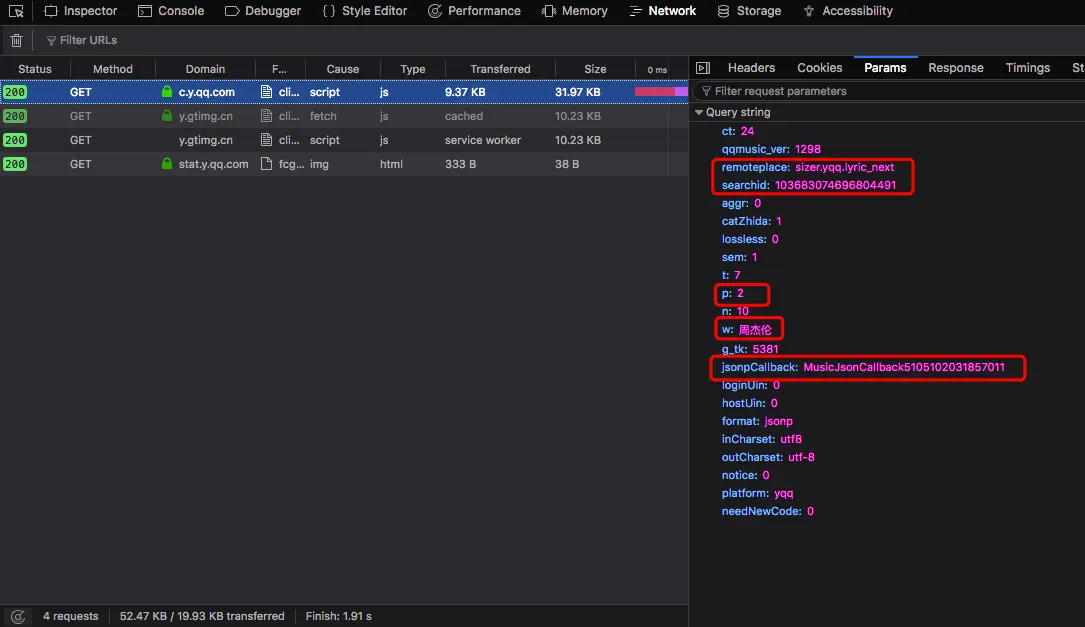Click the waterfall timing bar of first request

[x=661, y=91]
